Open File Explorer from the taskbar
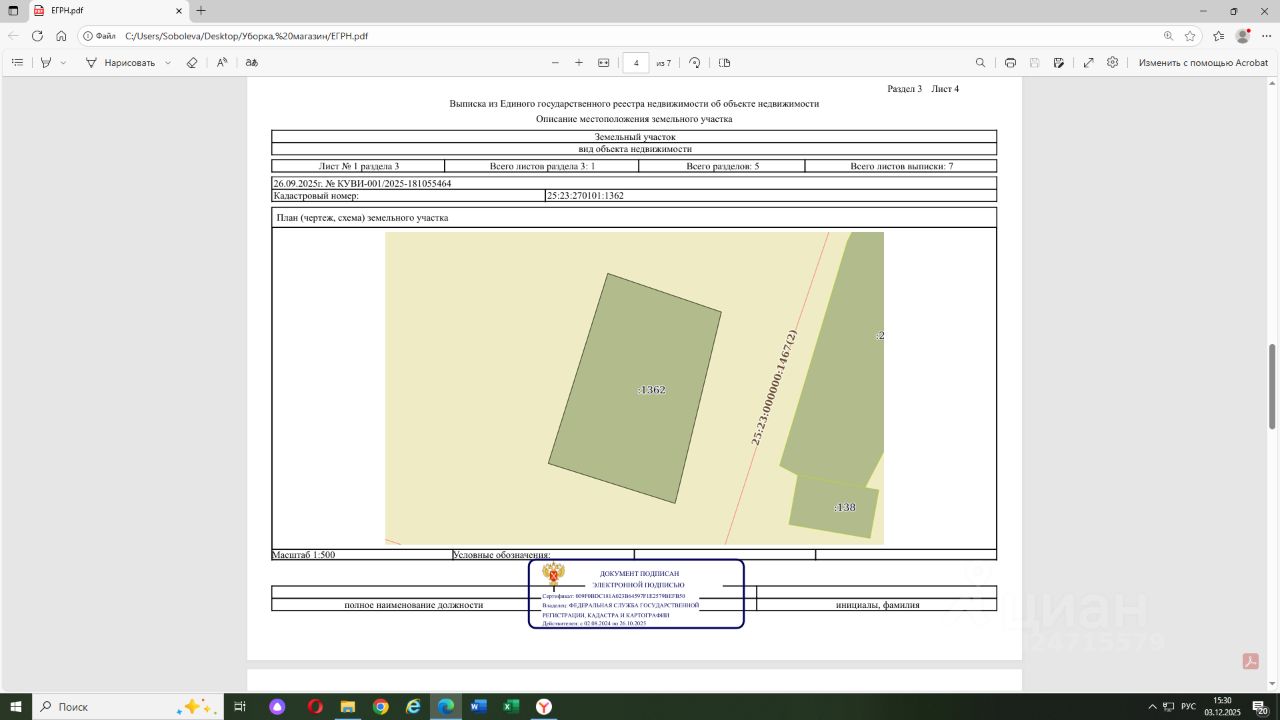Screen dimensions: 1280x720 click(348, 706)
